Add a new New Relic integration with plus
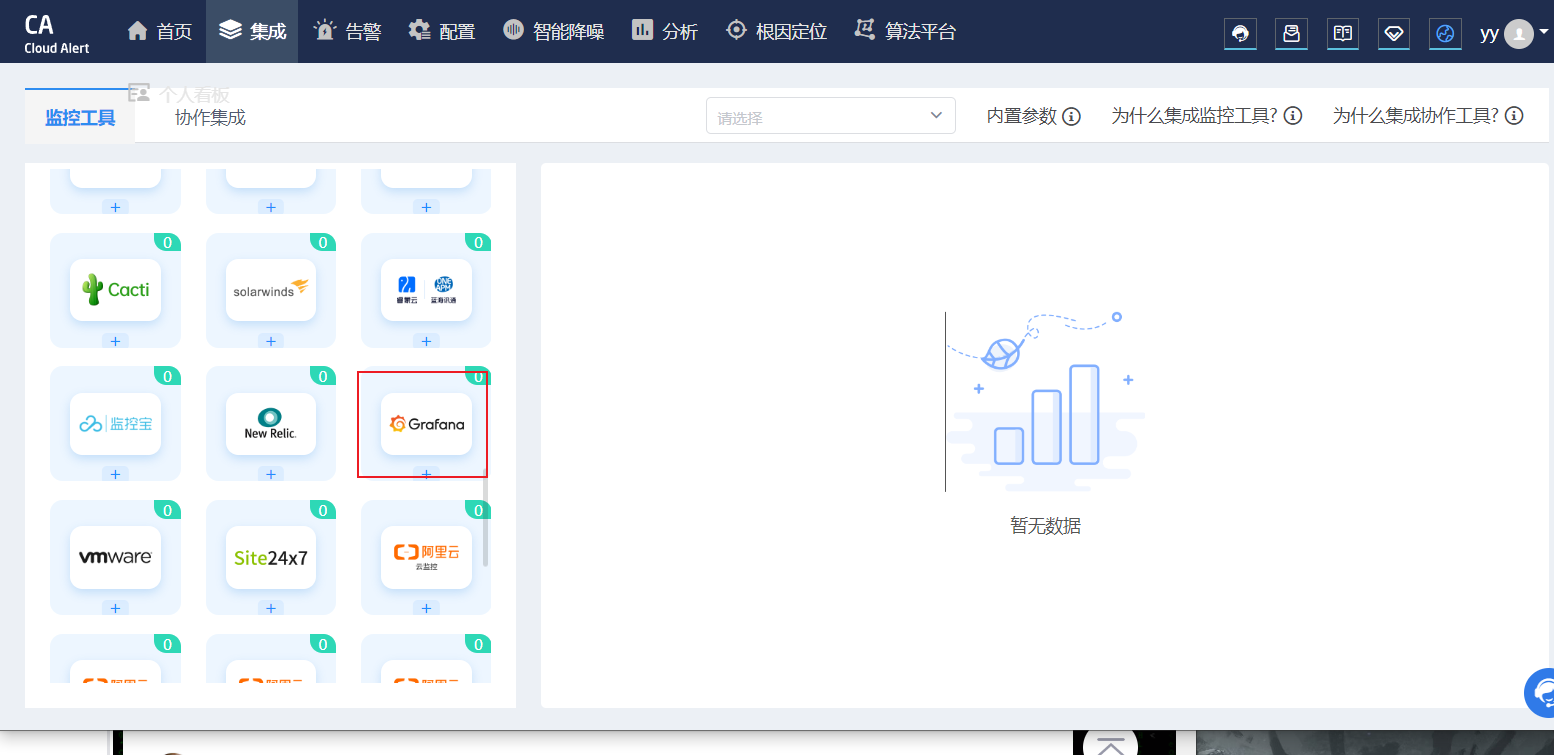 271,474
